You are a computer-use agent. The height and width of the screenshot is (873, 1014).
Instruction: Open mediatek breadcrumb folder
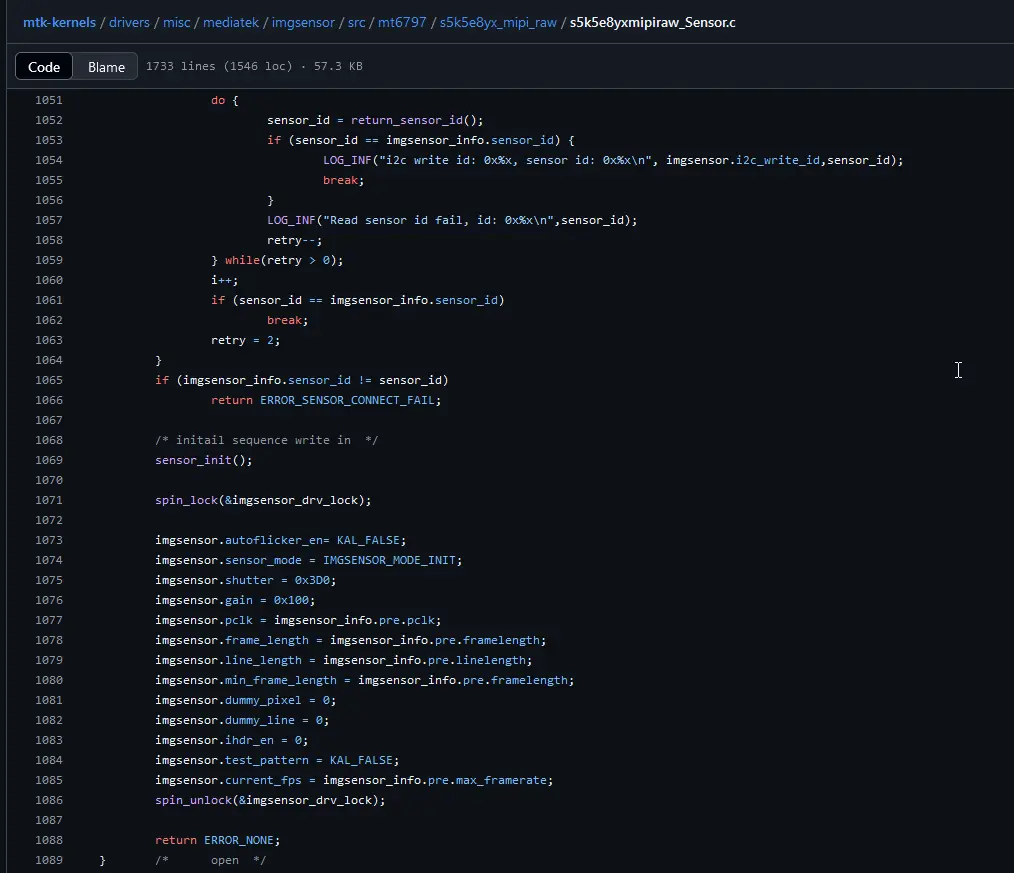(x=231, y=23)
